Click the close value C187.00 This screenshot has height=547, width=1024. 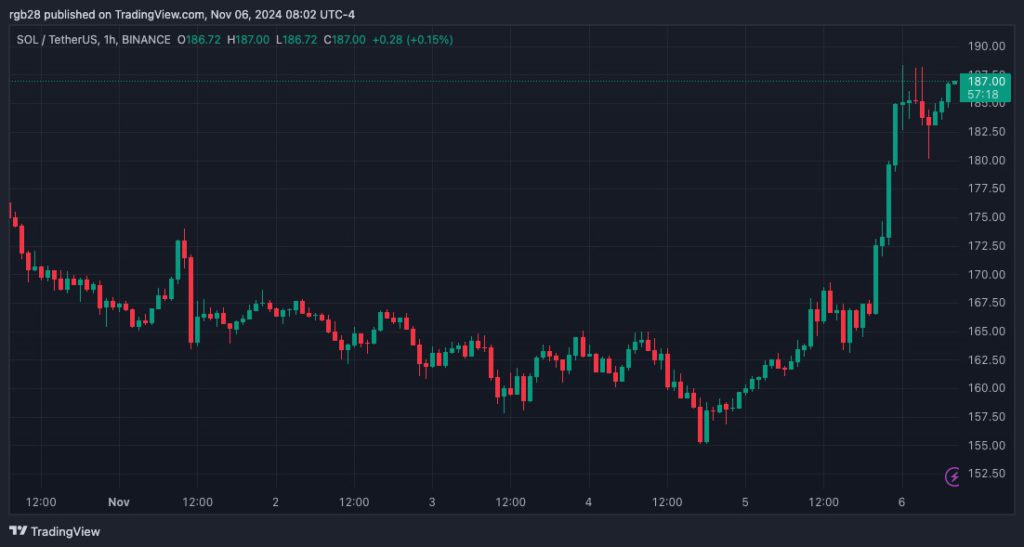pyautogui.click(x=345, y=40)
